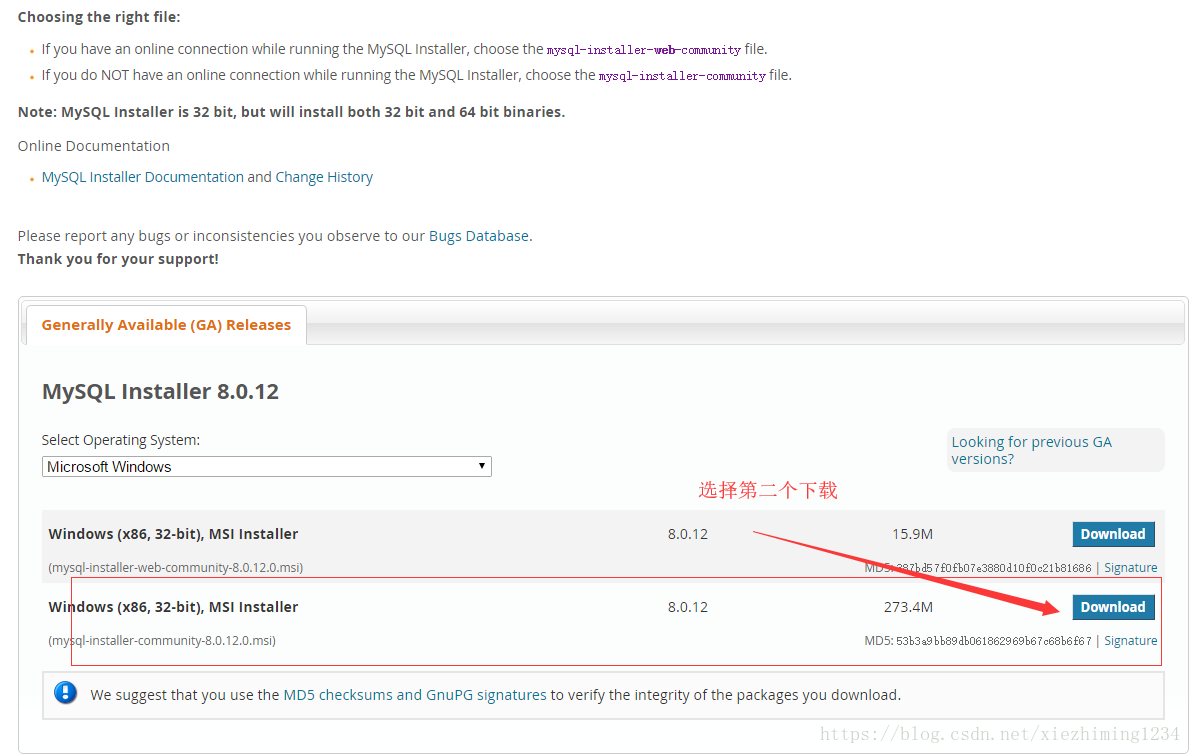Click the blog.csdn.net watermark URL
Viewport: 1191px width, 754px height.
tap(1000, 735)
